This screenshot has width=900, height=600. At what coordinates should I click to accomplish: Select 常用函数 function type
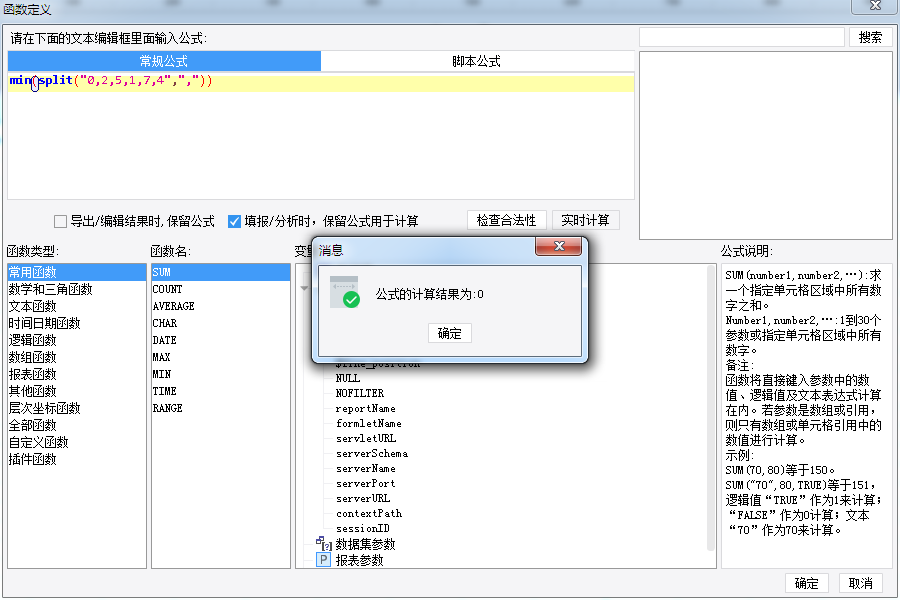77,272
